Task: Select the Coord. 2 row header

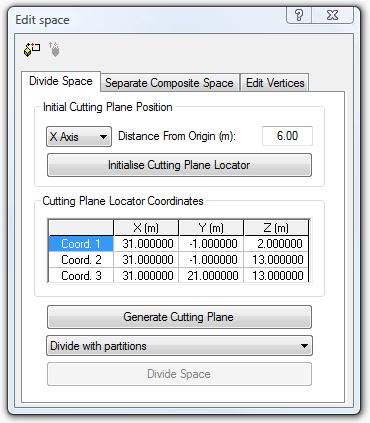Action: 81,260
